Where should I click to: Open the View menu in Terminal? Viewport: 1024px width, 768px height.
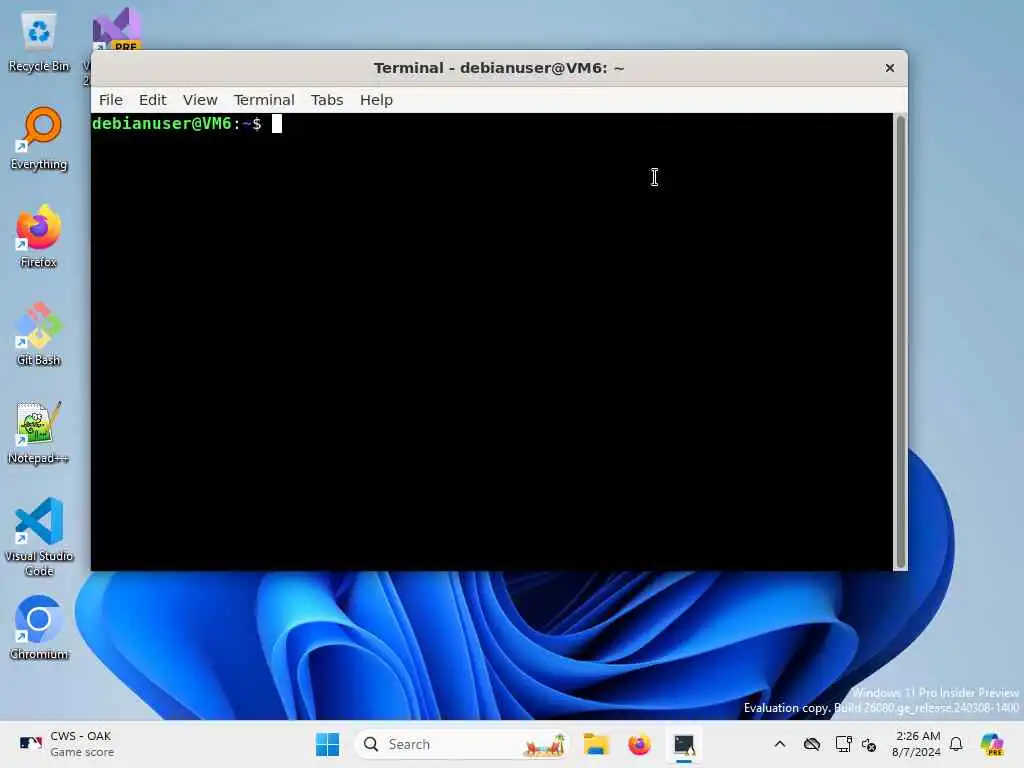tap(200, 100)
